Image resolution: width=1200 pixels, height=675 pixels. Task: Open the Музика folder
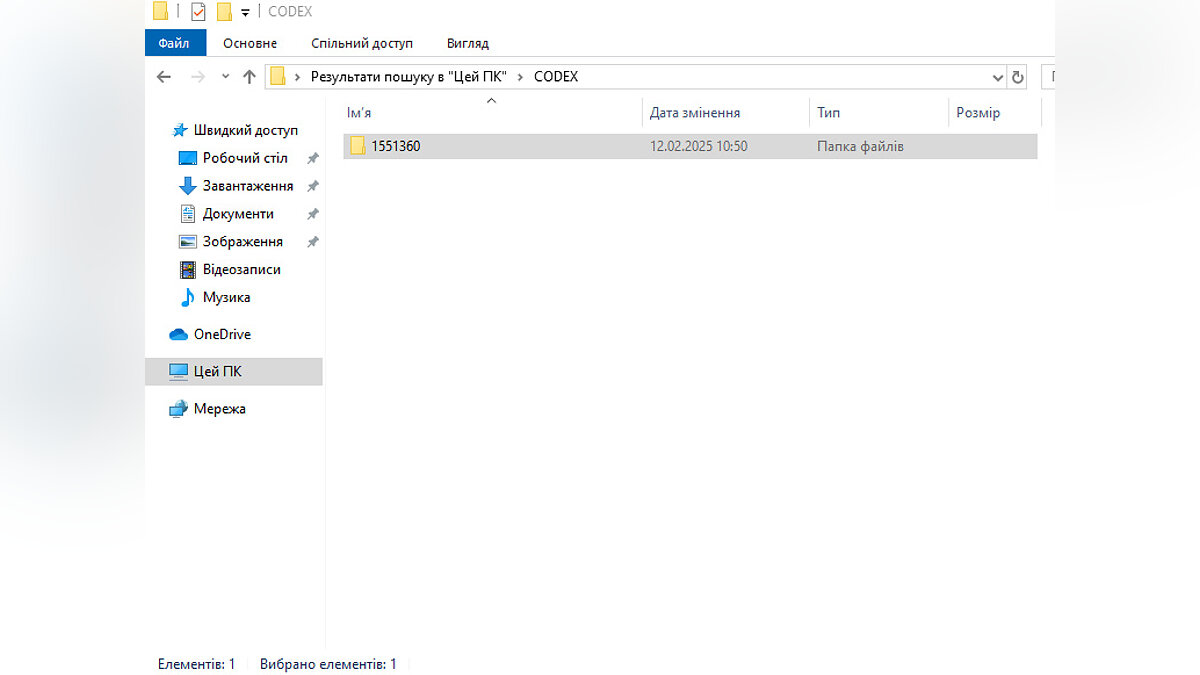pos(226,297)
